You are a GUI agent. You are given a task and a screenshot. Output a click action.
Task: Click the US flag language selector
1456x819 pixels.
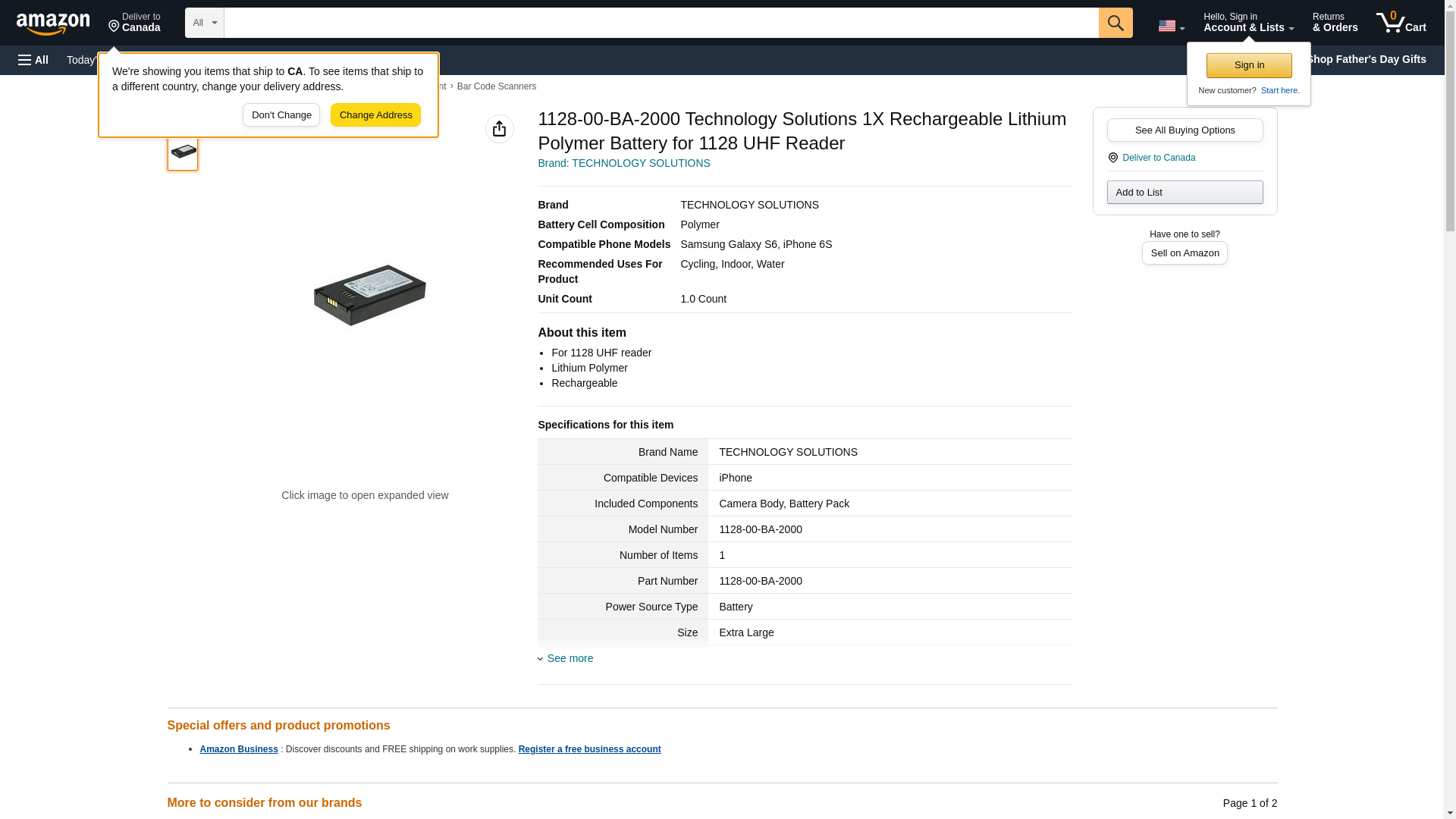click(x=1170, y=26)
